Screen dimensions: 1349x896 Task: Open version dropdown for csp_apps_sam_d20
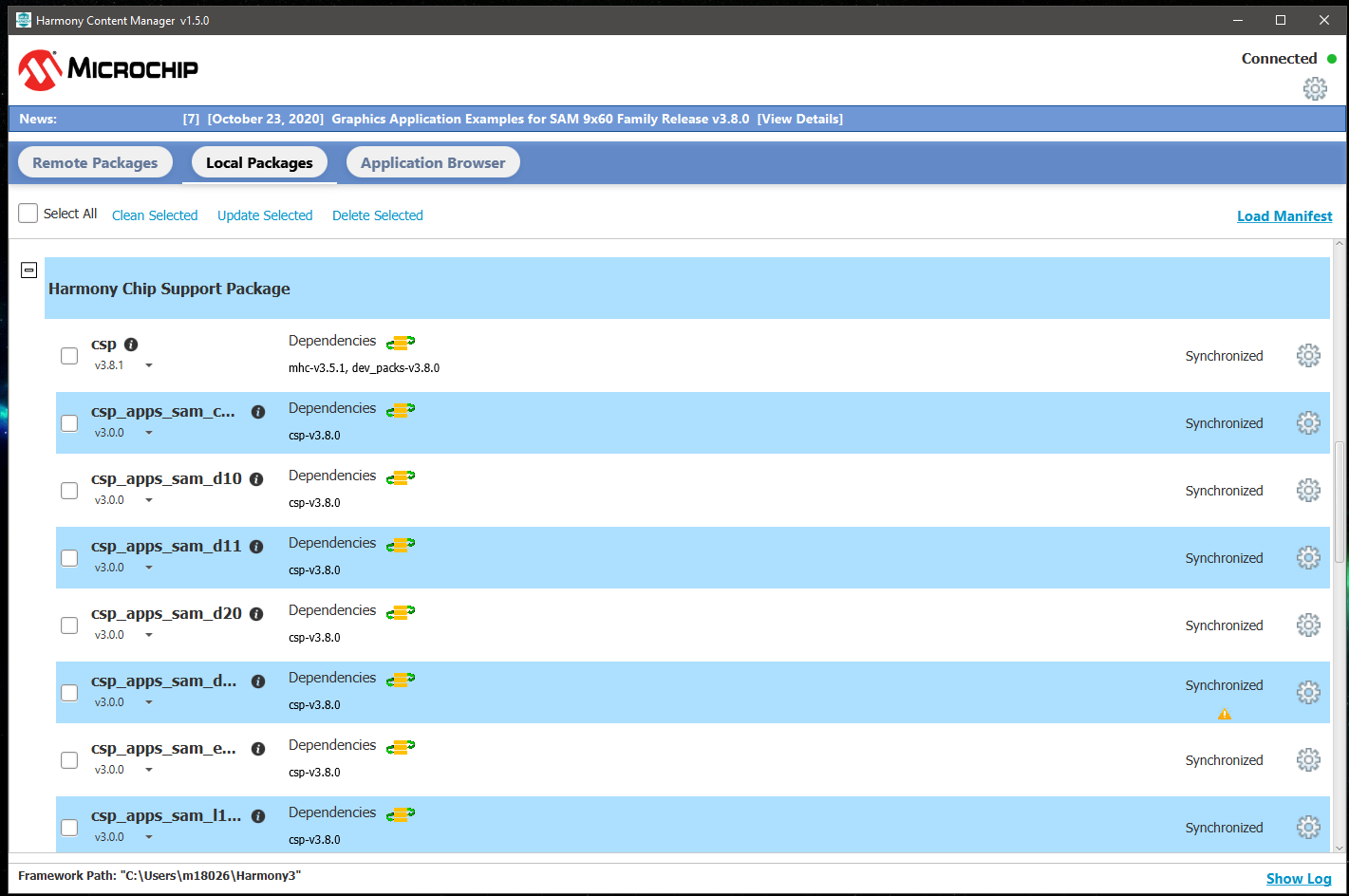pos(149,635)
